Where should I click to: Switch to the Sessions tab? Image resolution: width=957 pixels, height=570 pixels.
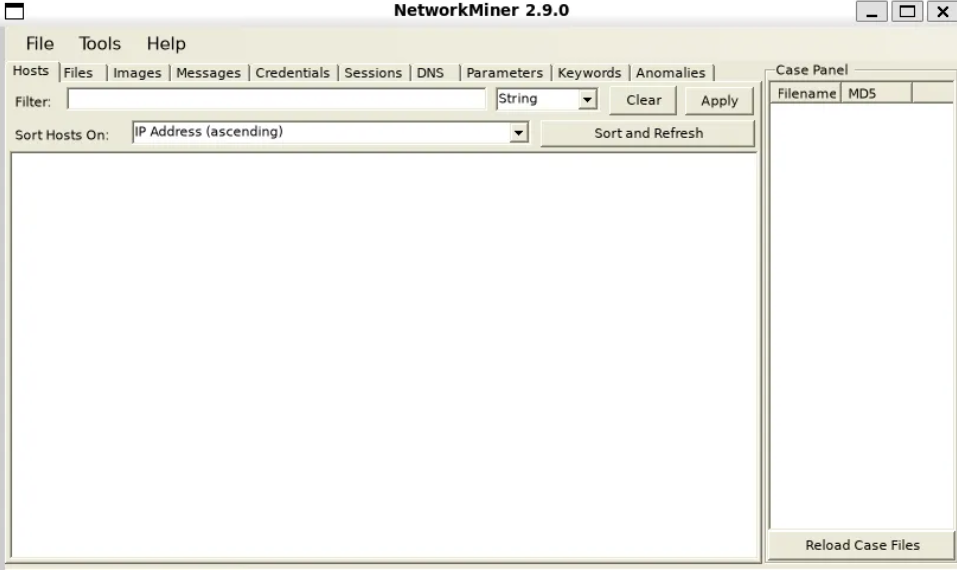[x=373, y=73]
